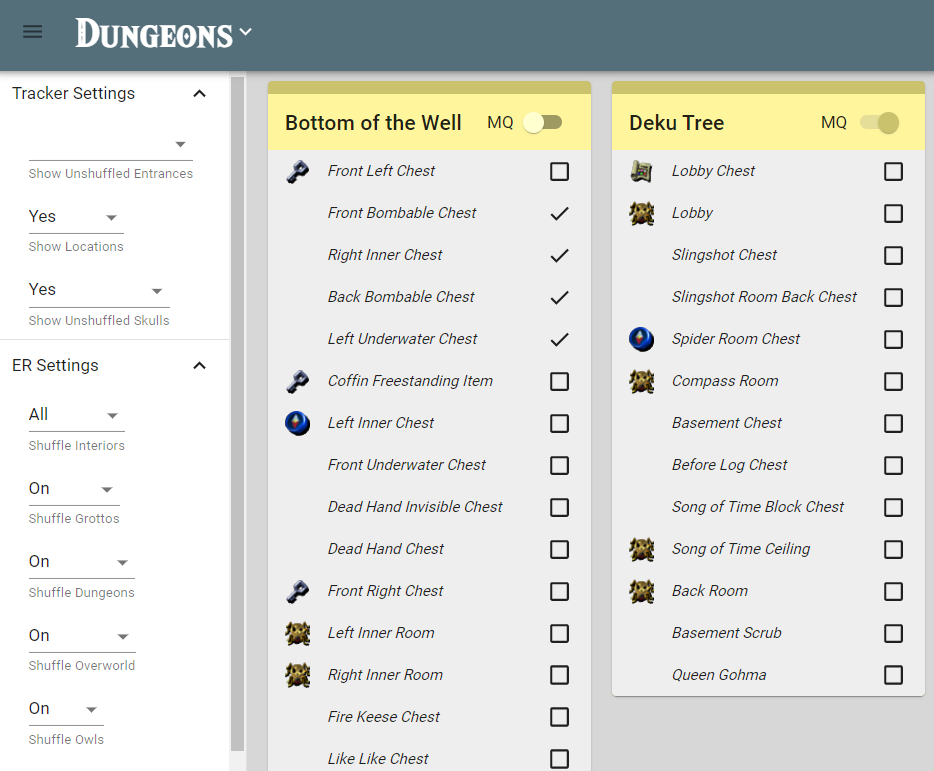Click the skulltula icon beside Left Inner Room
Screen dimensions: 934x771
(297, 634)
